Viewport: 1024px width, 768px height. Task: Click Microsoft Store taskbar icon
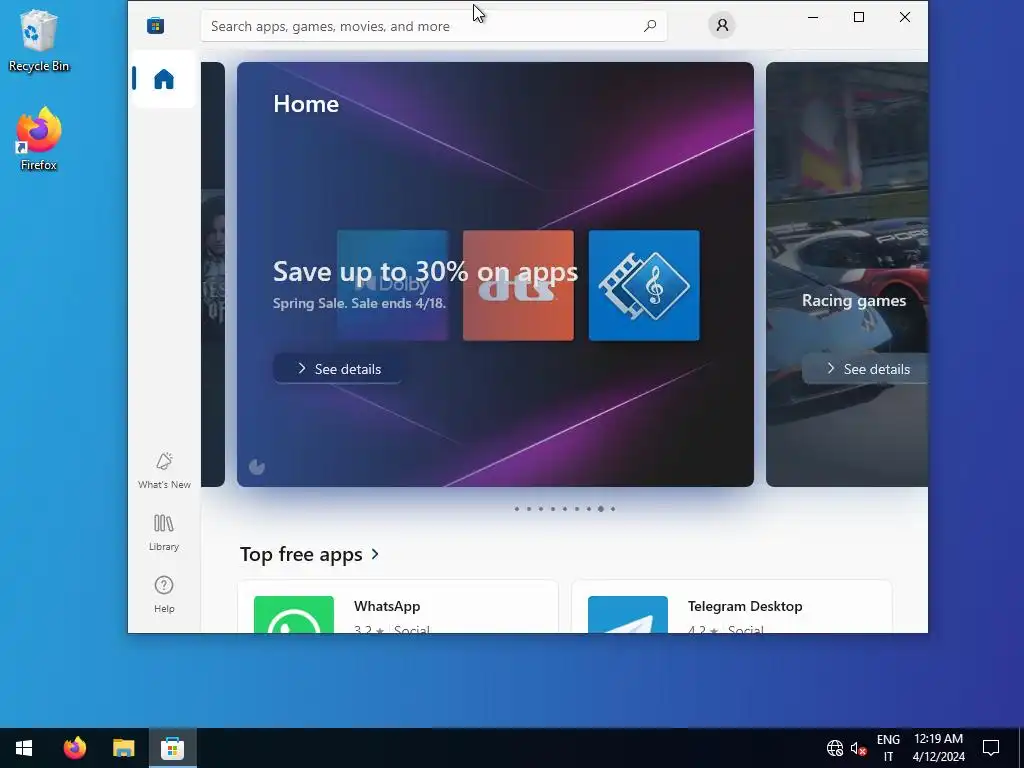point(172,748)
